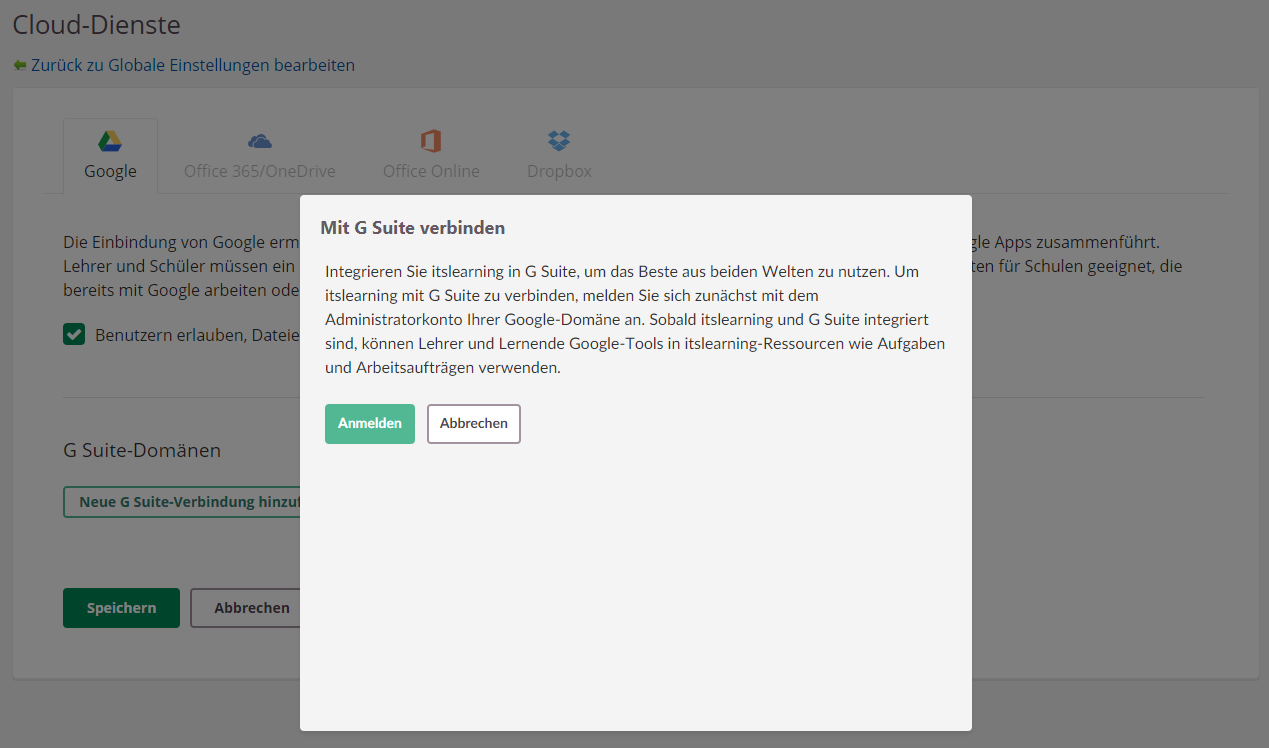The image size is (1269, 748).
Task: Save settings with the Speichern button
Action: (x=121, y=607)
